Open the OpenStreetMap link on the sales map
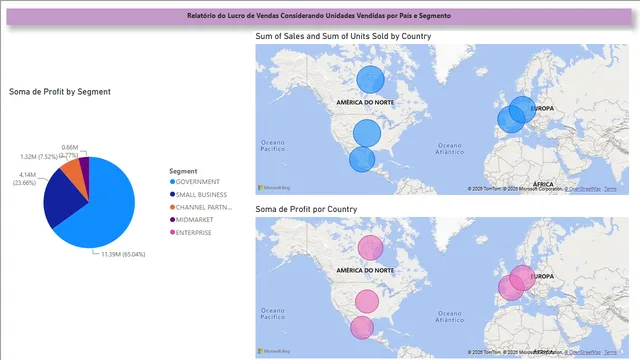The width and height of the screenshot is (640, 360). tap(582, 189)
